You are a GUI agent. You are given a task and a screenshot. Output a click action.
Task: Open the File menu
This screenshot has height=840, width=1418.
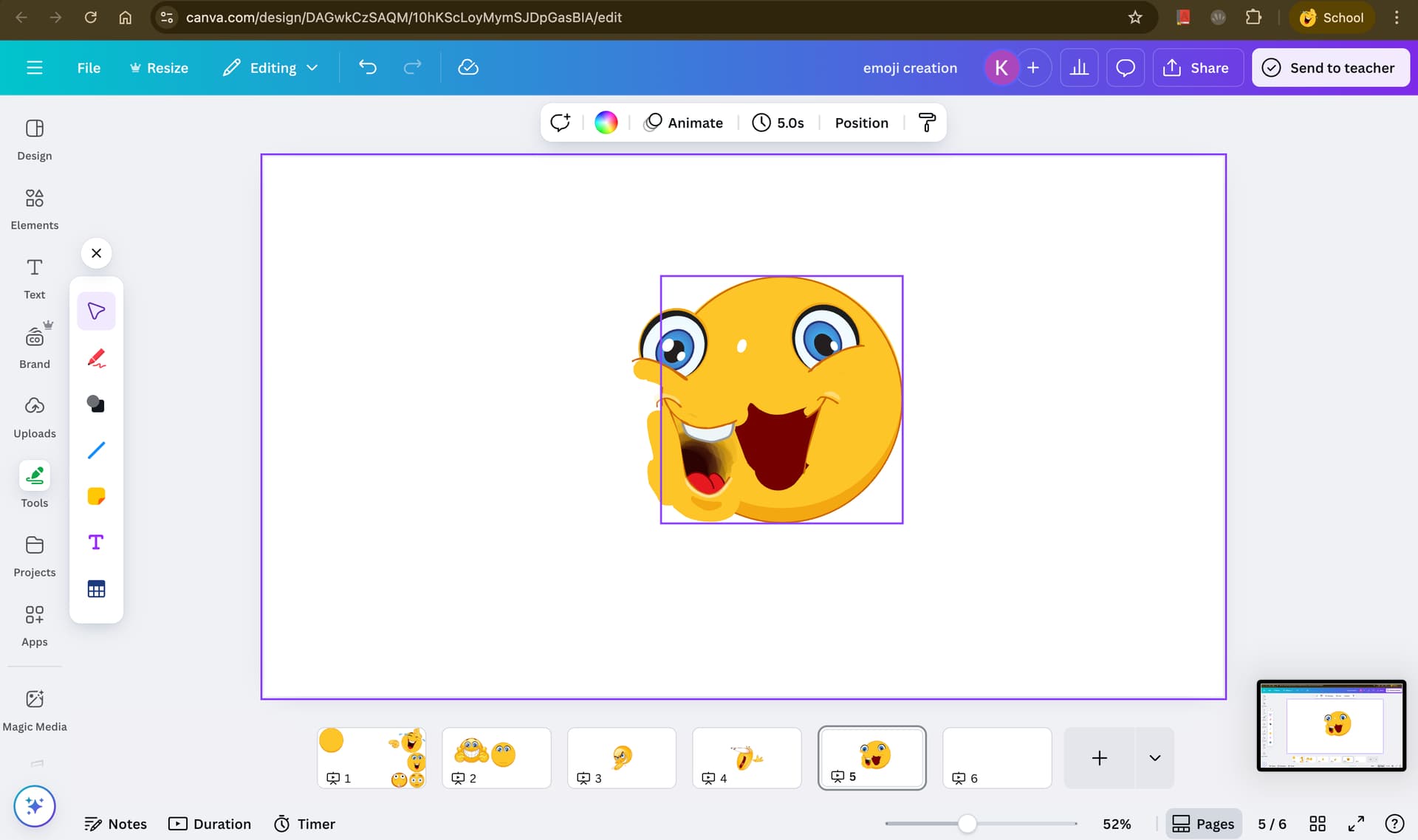pos(89,68)
